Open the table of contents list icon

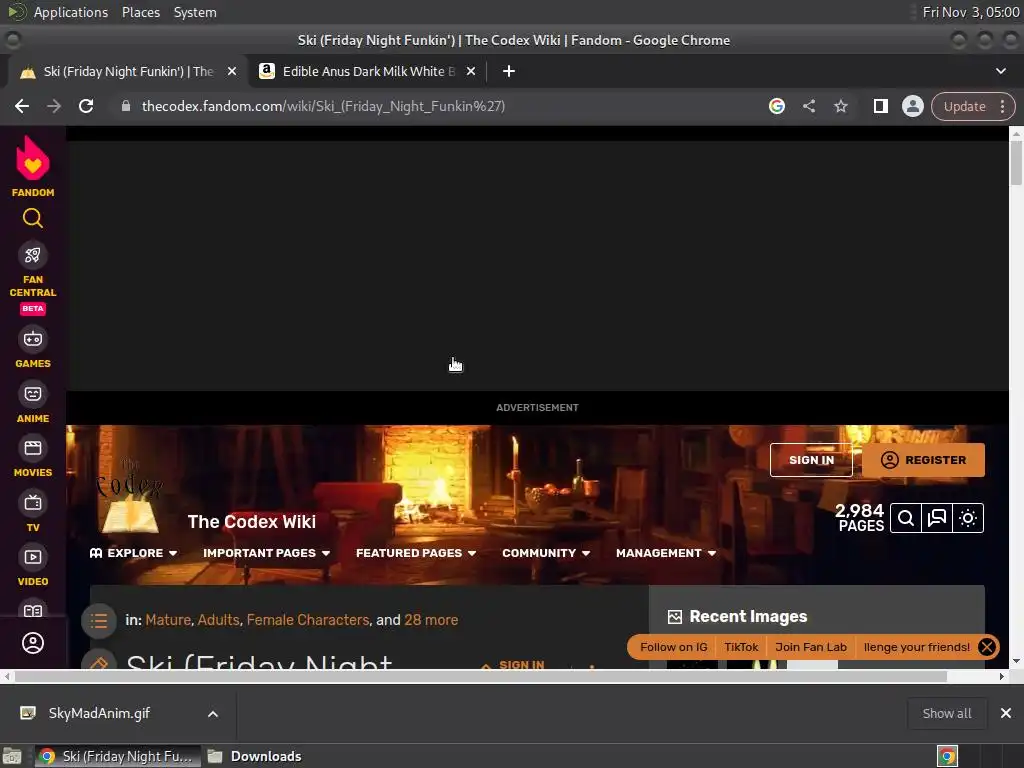pyautogui.click(x=99, y=620)
